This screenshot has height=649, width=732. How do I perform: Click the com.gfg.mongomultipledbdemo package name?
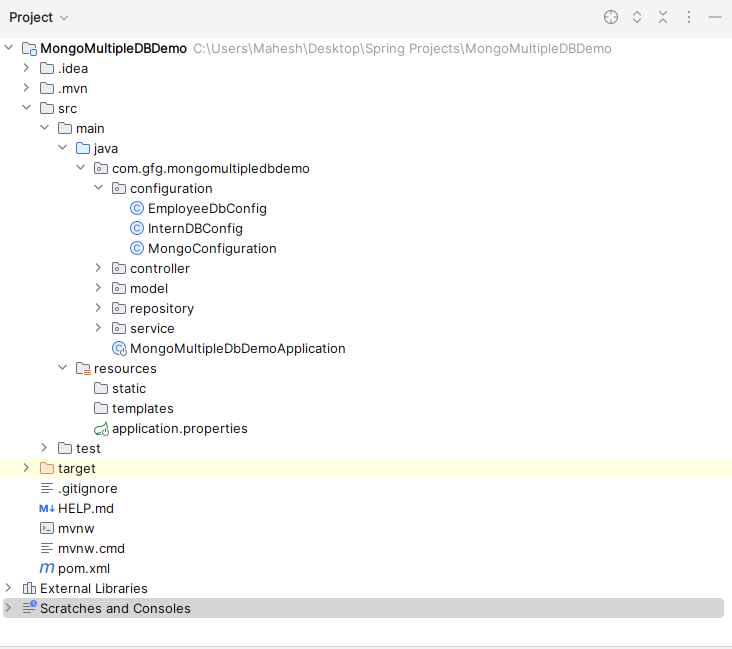tap(211, 169)
